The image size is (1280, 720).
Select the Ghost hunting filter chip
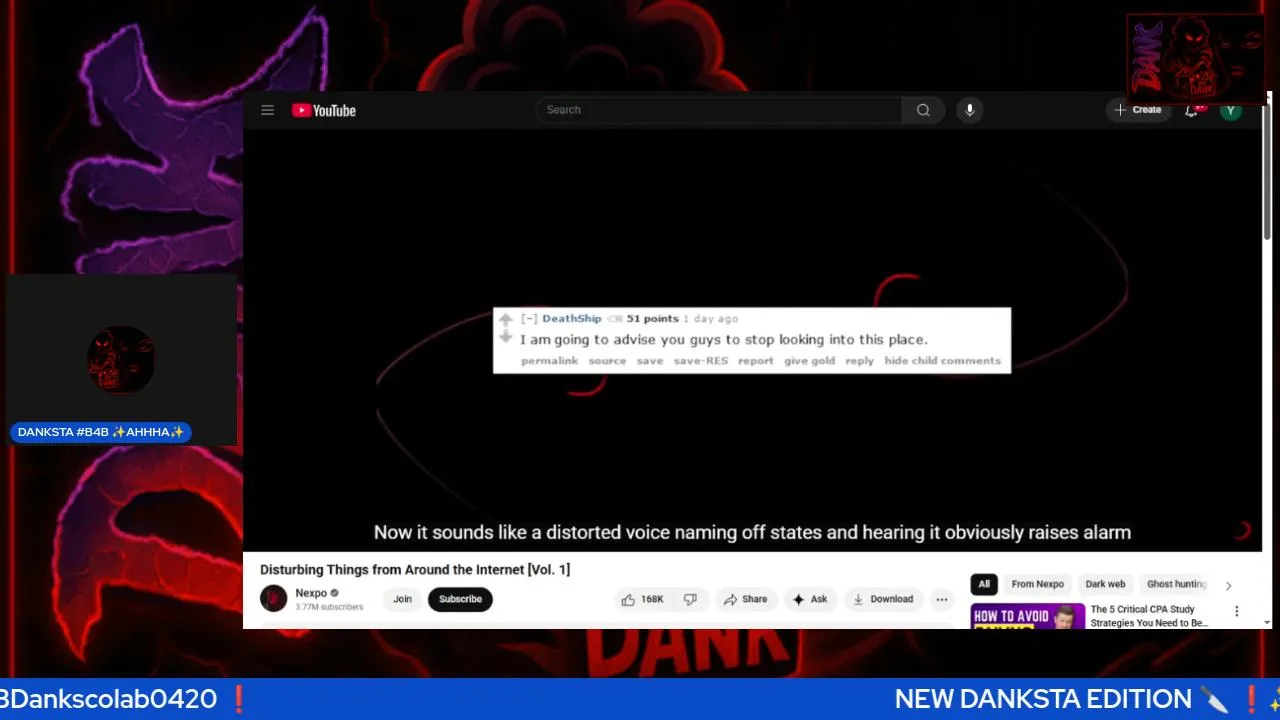(1176, 584)
